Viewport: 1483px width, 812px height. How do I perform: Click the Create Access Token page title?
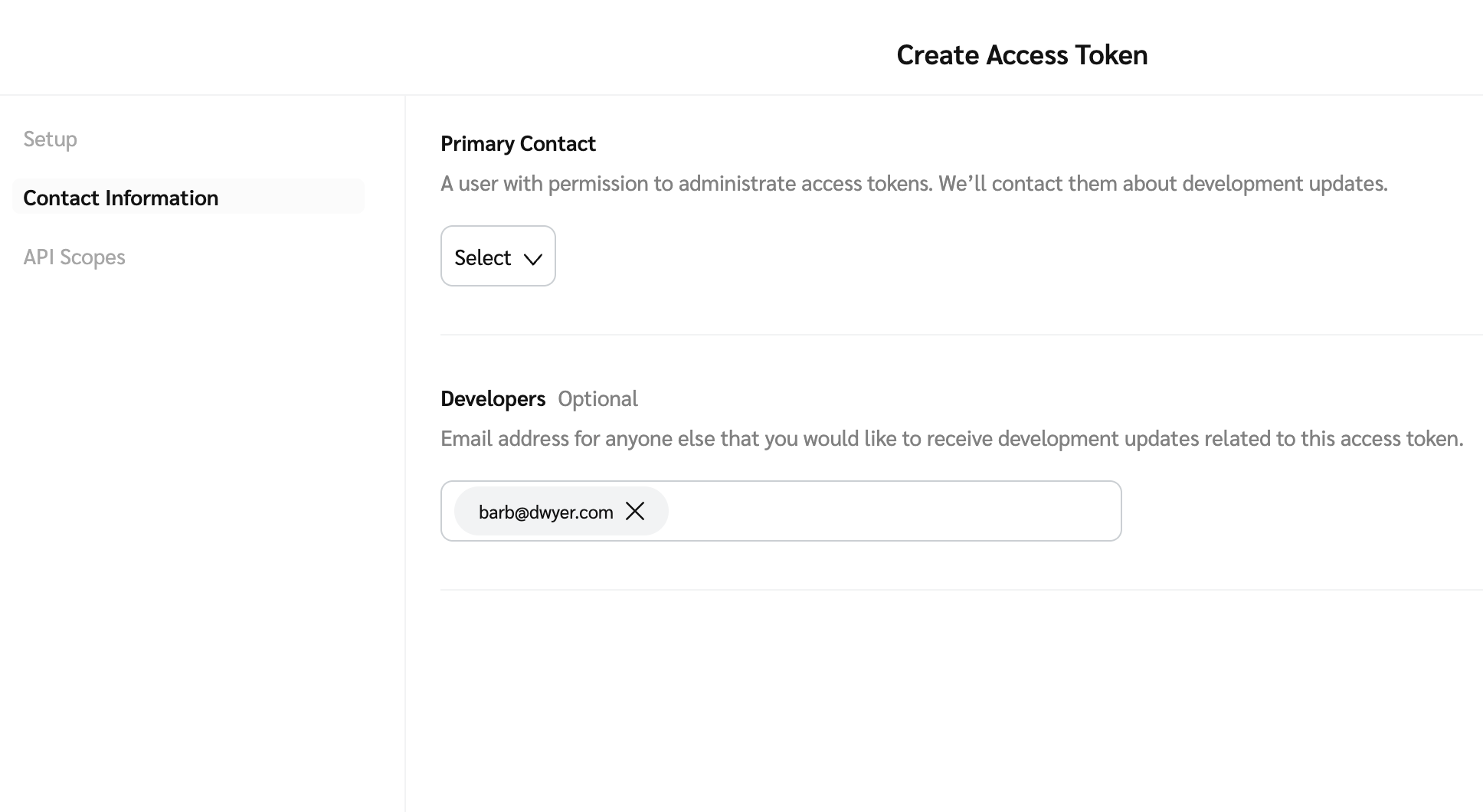pos(1022,55)
